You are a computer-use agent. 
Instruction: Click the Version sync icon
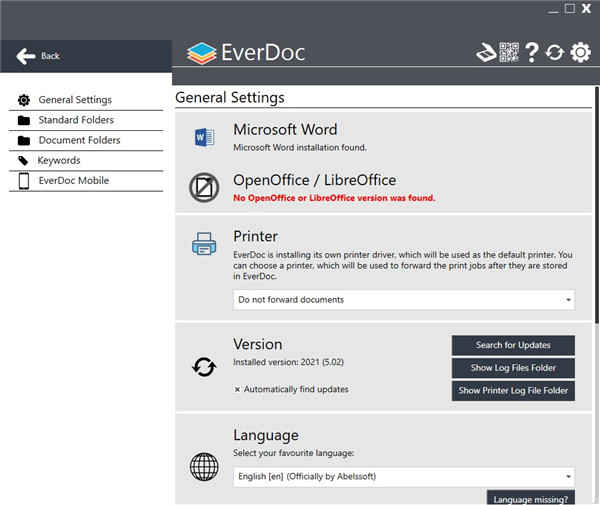coord(204,367)
